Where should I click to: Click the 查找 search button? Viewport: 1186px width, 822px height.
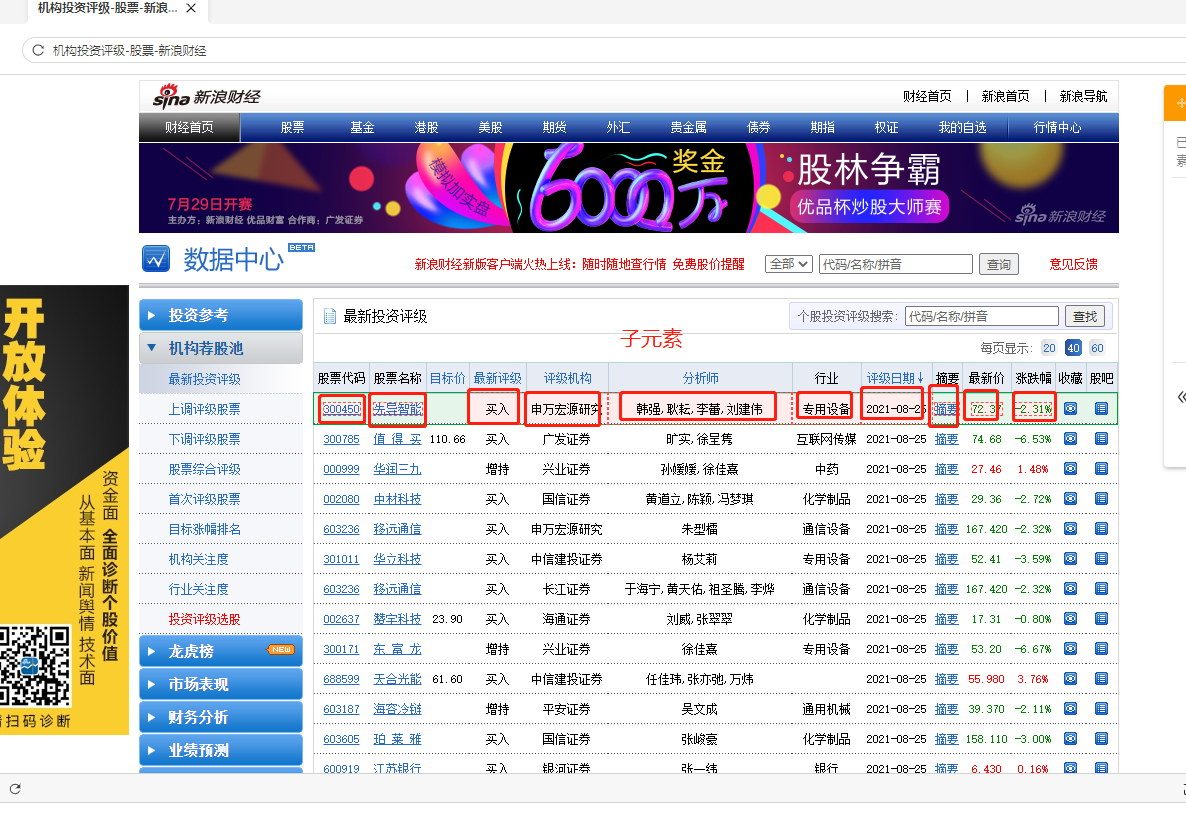(x=1085, y=316)
